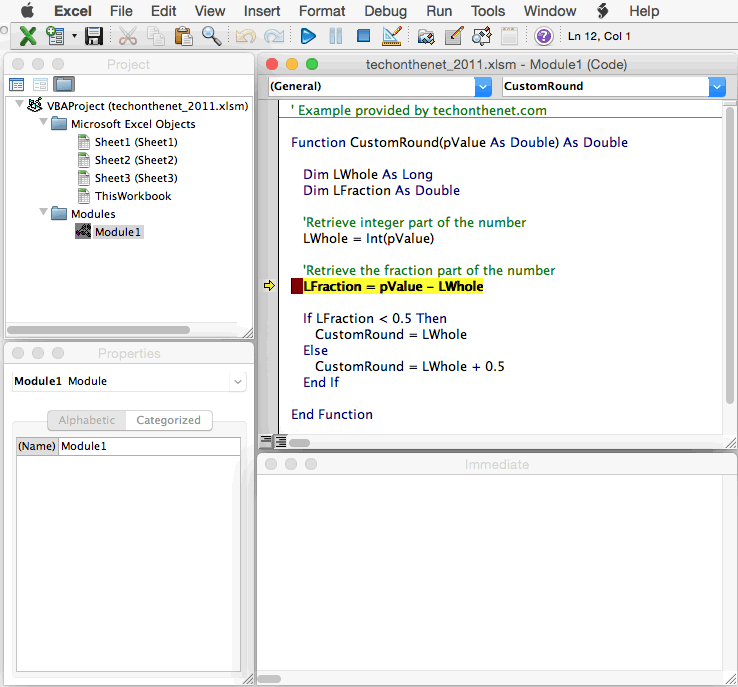Click the Save floppy disk icon

(94, 36)
